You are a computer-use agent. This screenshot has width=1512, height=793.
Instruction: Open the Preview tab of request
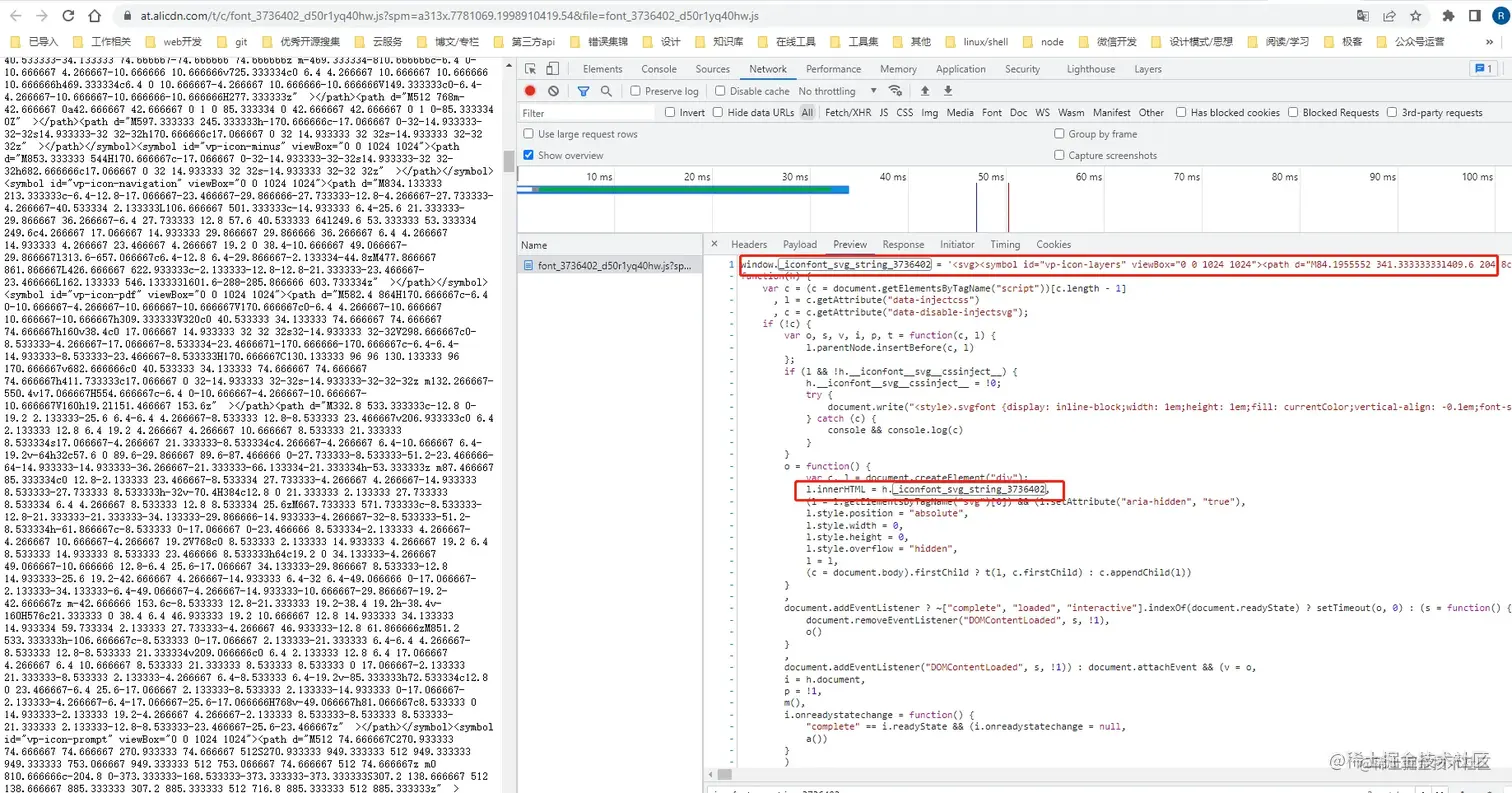tap(850, 244)
